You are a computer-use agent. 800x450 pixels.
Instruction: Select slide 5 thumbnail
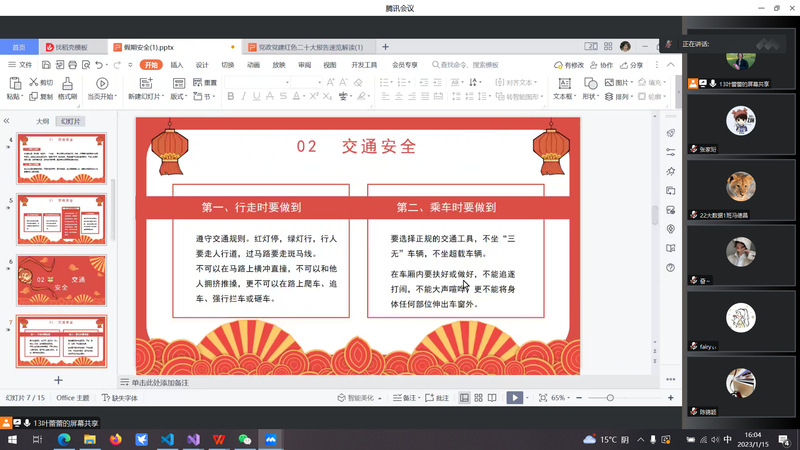(x=61, y=219)
